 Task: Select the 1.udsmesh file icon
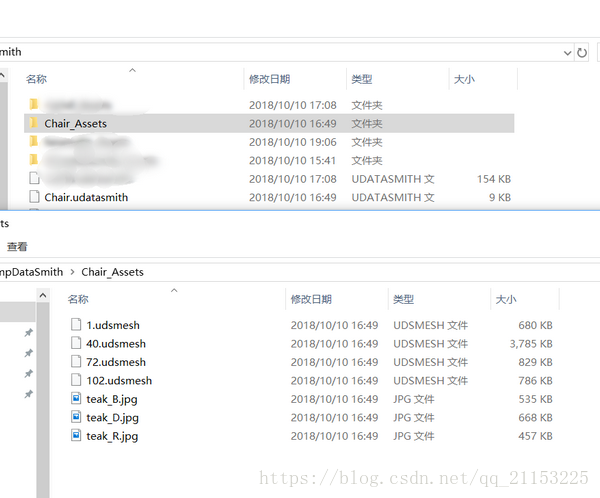(x=76, y=325)
